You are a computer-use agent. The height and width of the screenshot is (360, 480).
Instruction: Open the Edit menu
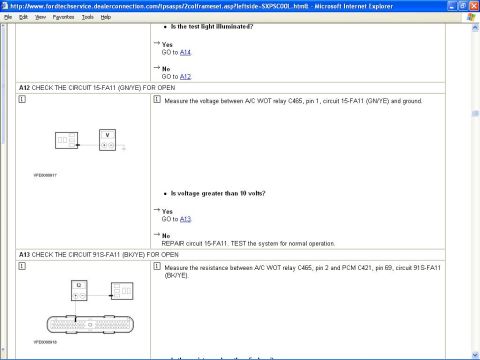click(23, 17)
